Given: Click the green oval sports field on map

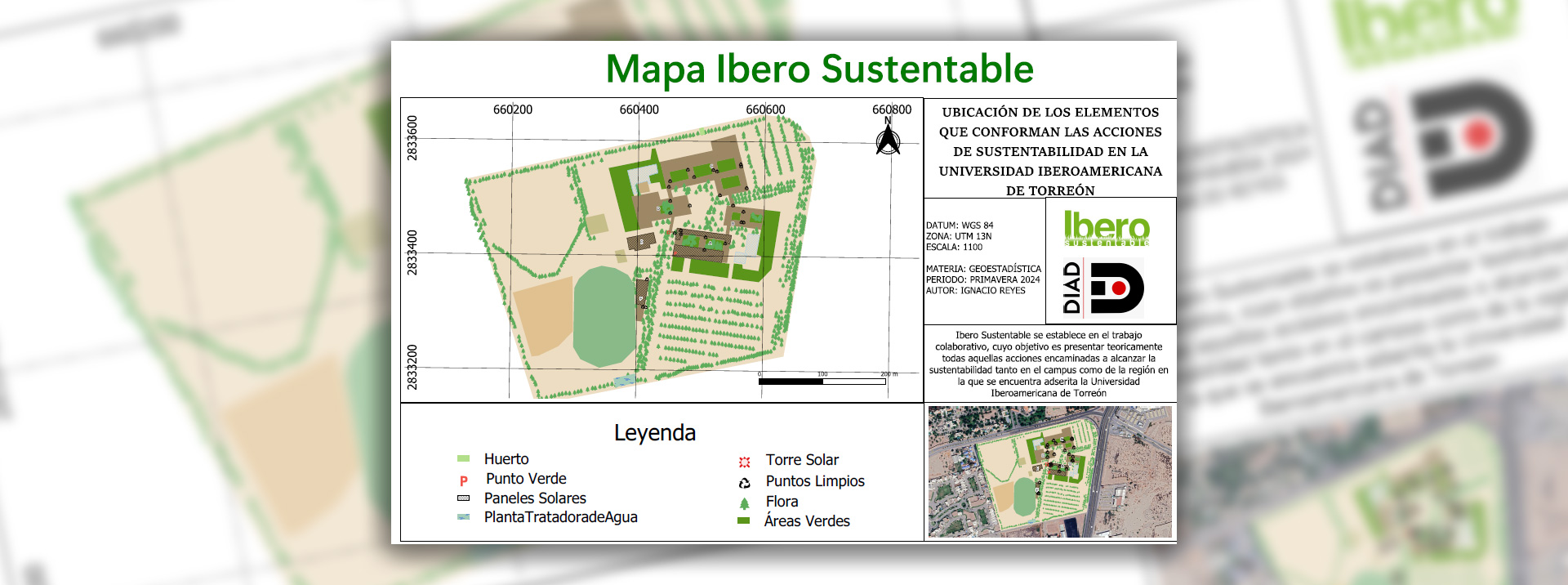Looking at the screenshot, I should tap(604, 316).
